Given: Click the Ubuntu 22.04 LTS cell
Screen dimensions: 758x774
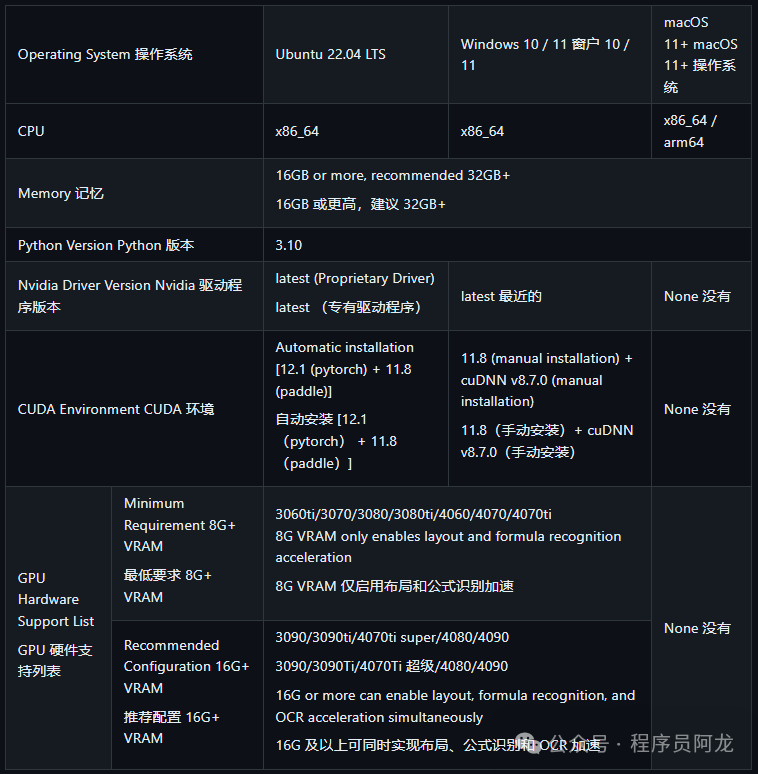Looking at the screenshot, I should tap(330, 54).
